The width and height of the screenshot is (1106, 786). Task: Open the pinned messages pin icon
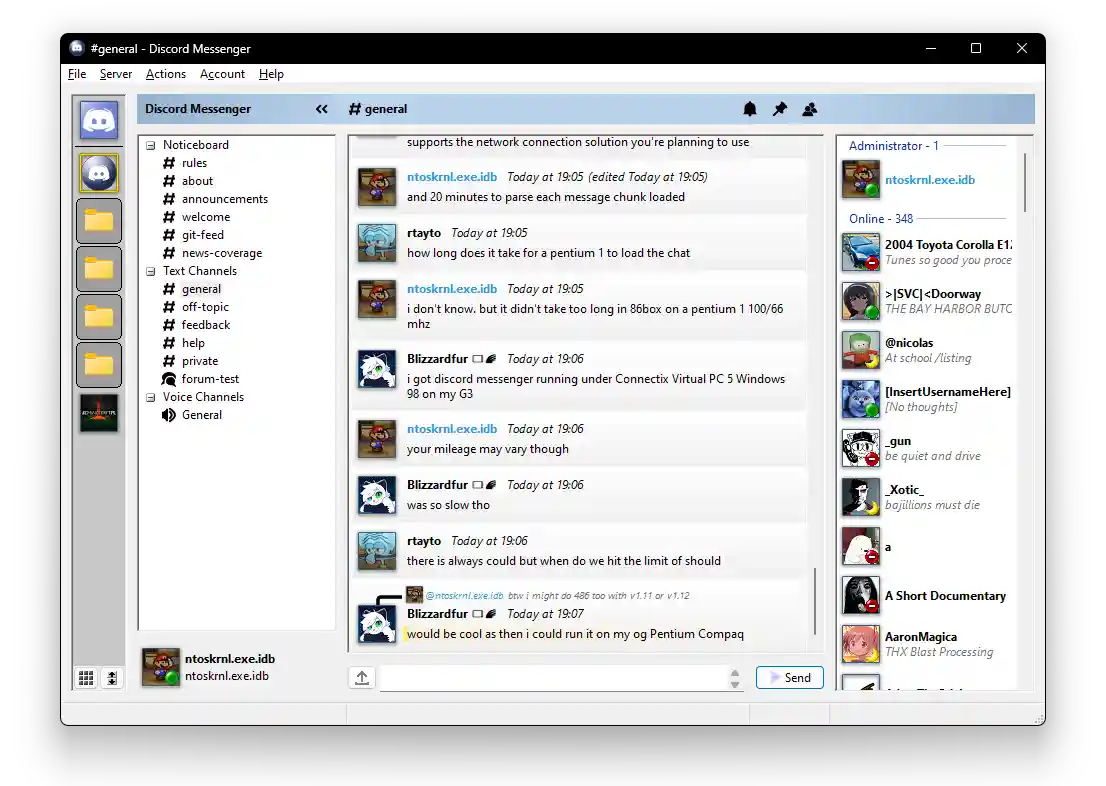(x=779, y=109)
